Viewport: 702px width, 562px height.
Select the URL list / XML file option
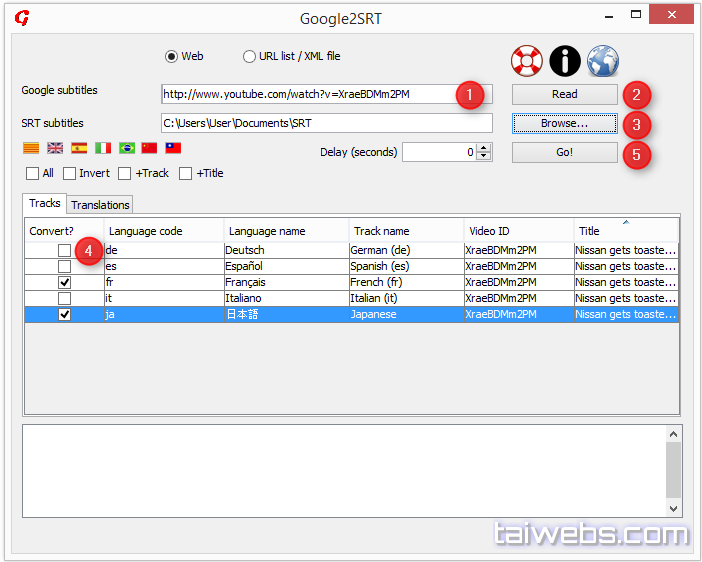tap(249, 56)
